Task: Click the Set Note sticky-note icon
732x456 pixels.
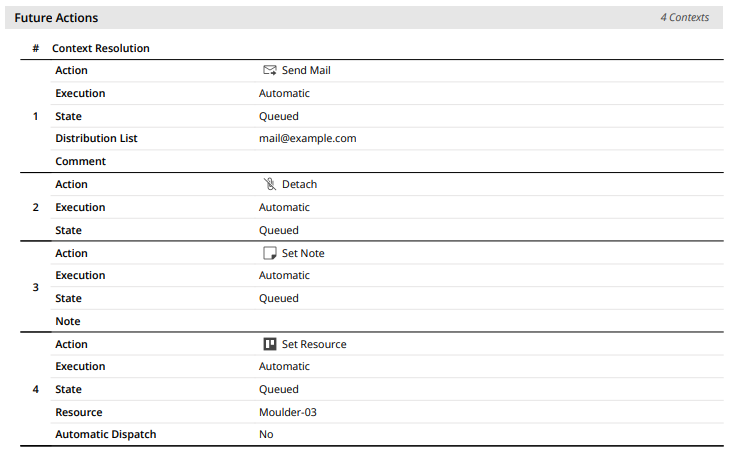Action: pyautogui.click(x=269, y=254)
